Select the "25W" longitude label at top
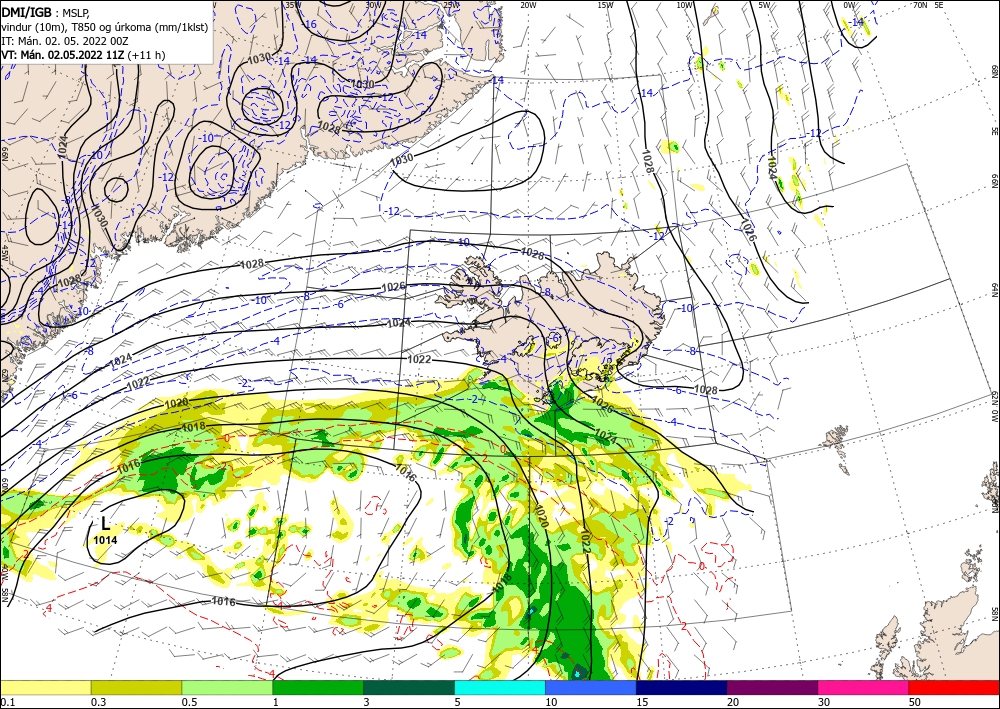The height and width of the screenshot is (709, 1000). pos(450,5)
